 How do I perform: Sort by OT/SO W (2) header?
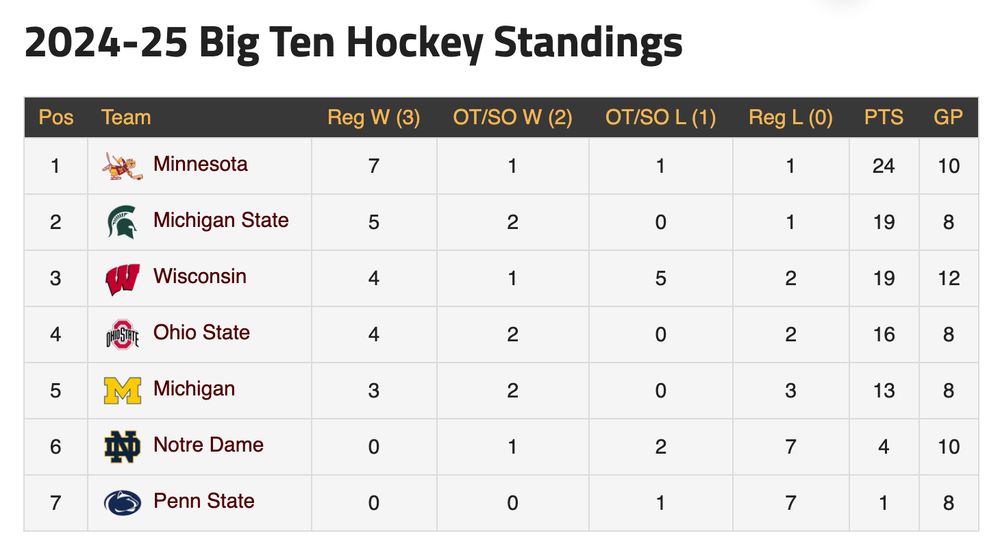(x=512, y=117)
